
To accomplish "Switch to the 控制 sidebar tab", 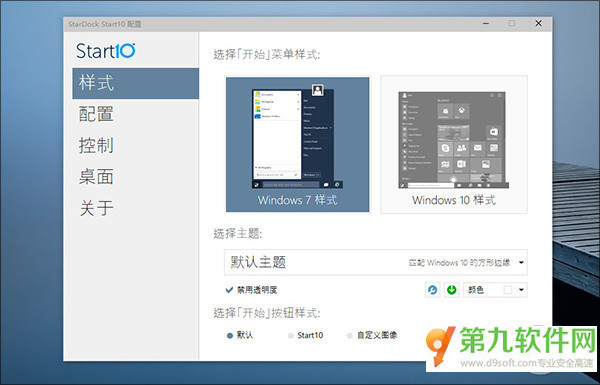I will [x=135, y=145].
